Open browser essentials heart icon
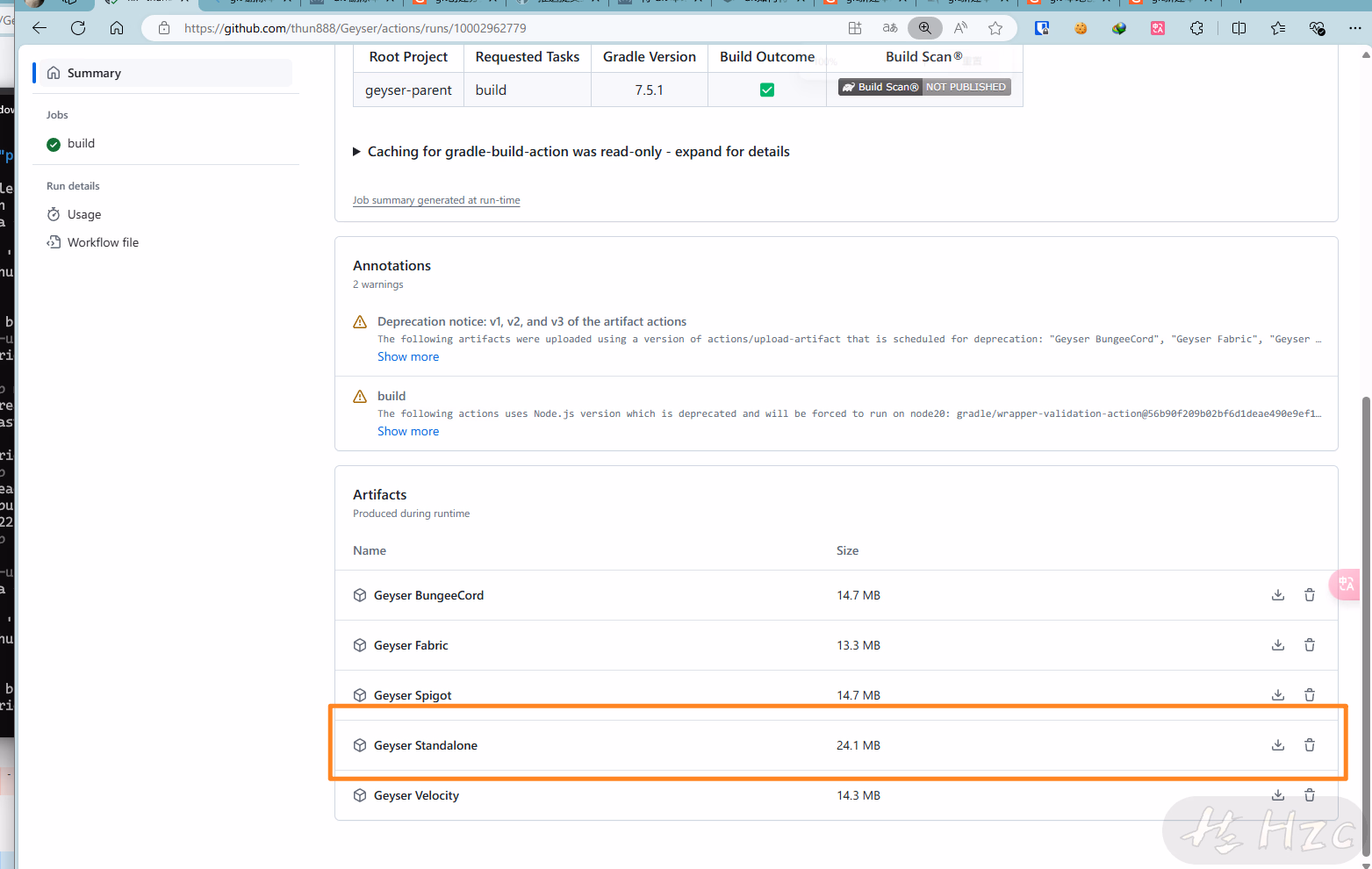Screen dimensions: 1372x869 point(1317,28)
